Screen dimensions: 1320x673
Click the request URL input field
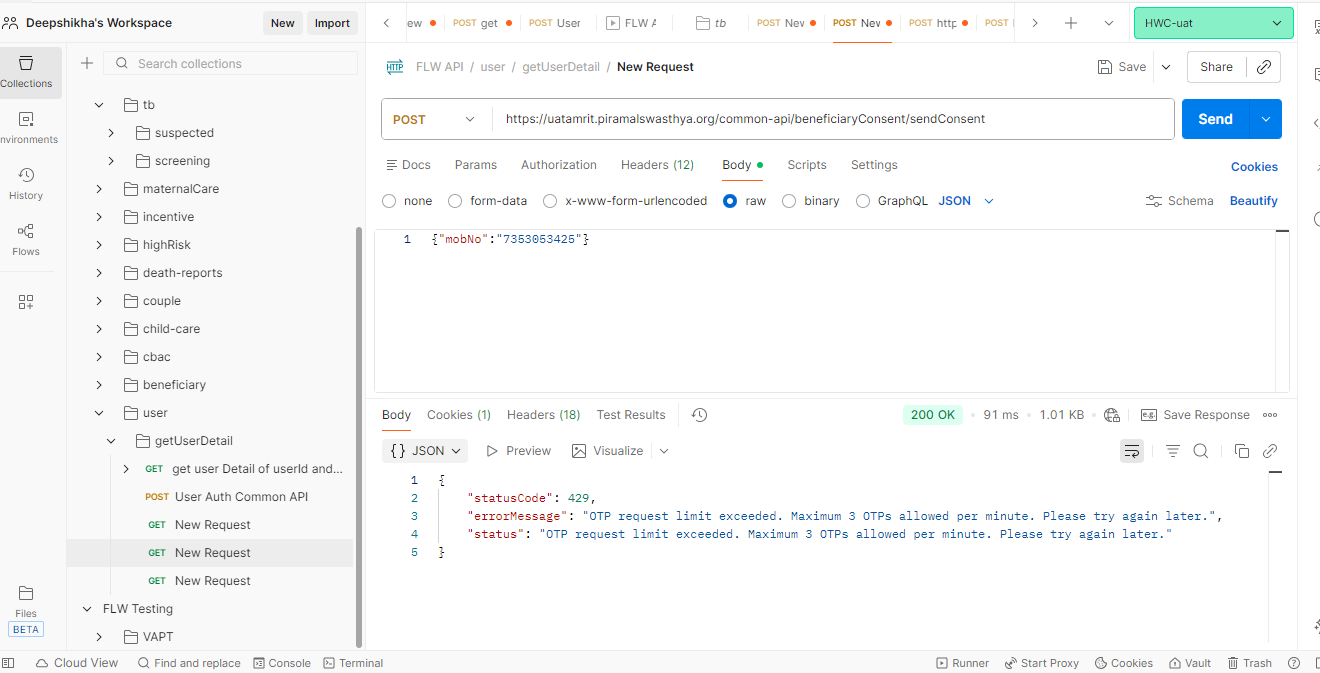pos(830,119)
